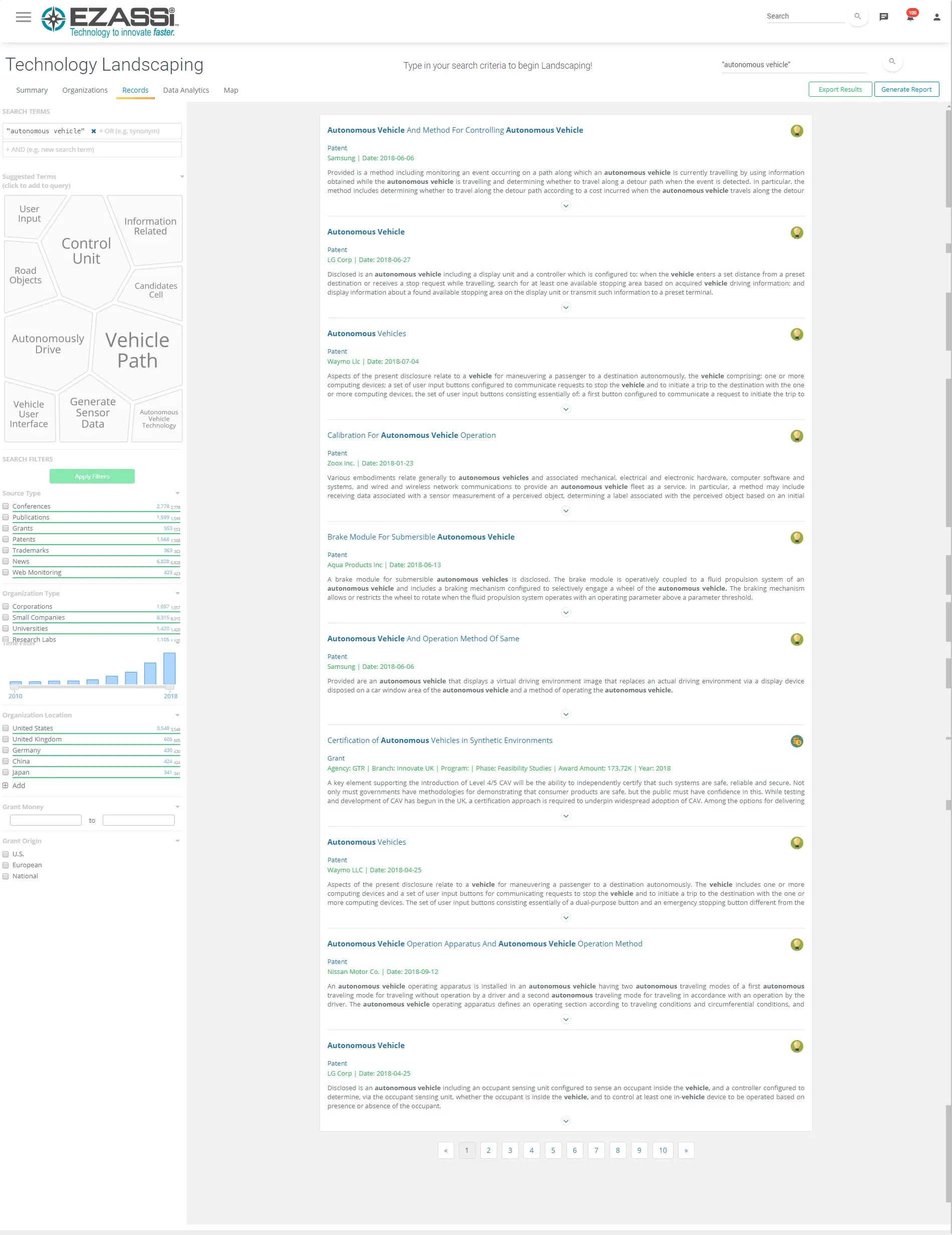Image resolution: width=952 pixels, height=1235 pixels.
Task: Collapse the Source Type filter section
Action: 177,493
